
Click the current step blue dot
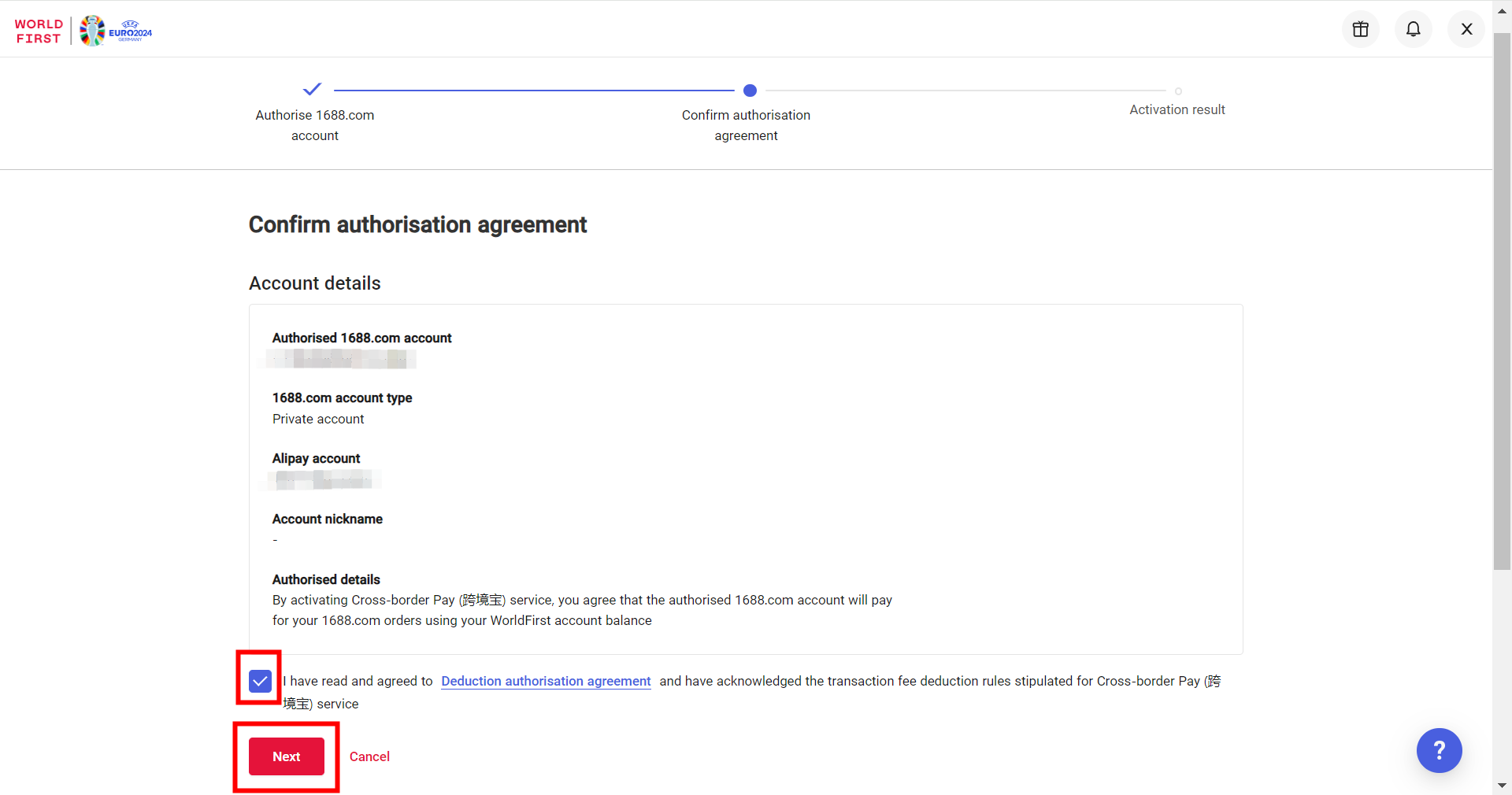click(750, 91)
